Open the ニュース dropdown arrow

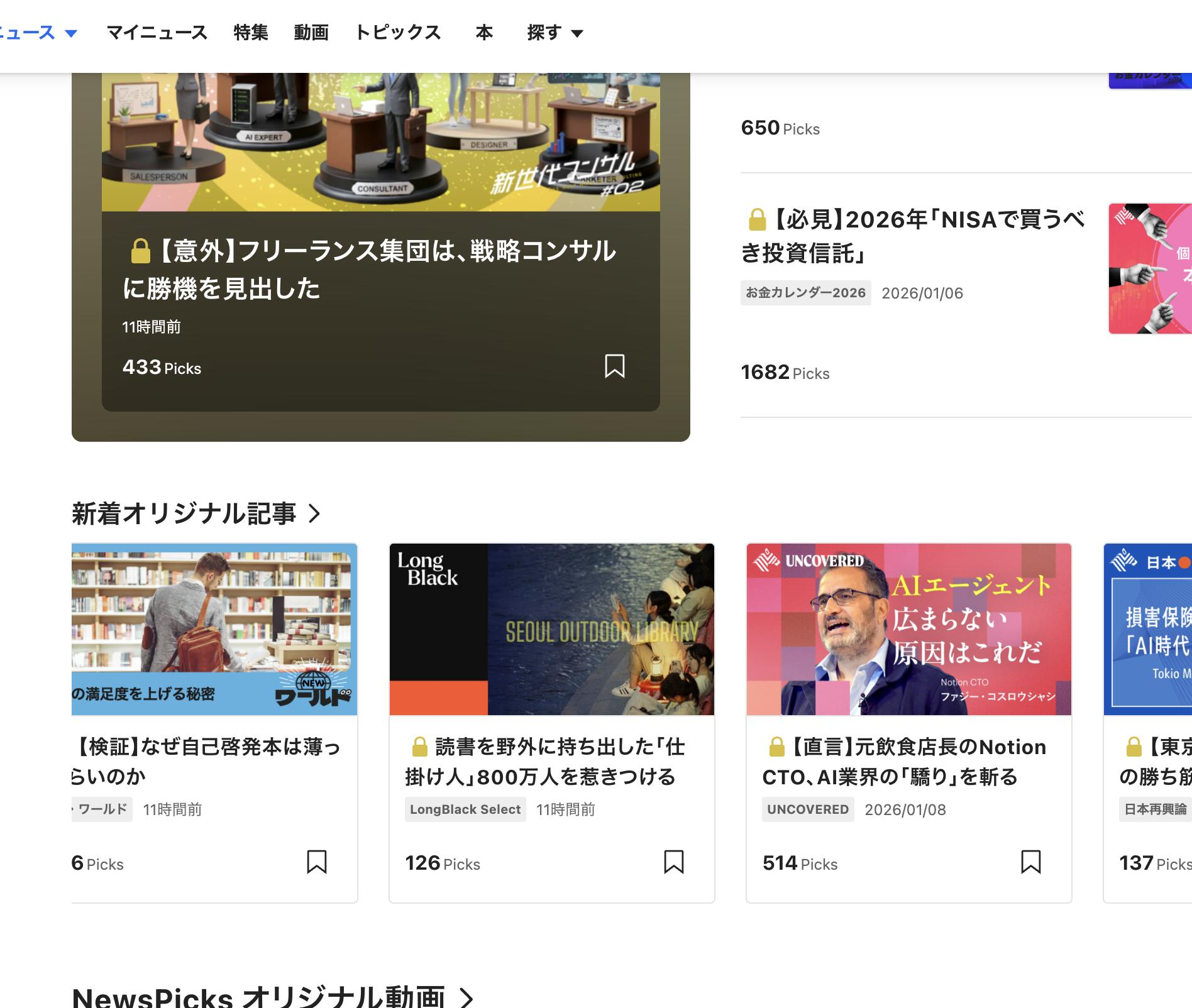click(x=71, y=33)
